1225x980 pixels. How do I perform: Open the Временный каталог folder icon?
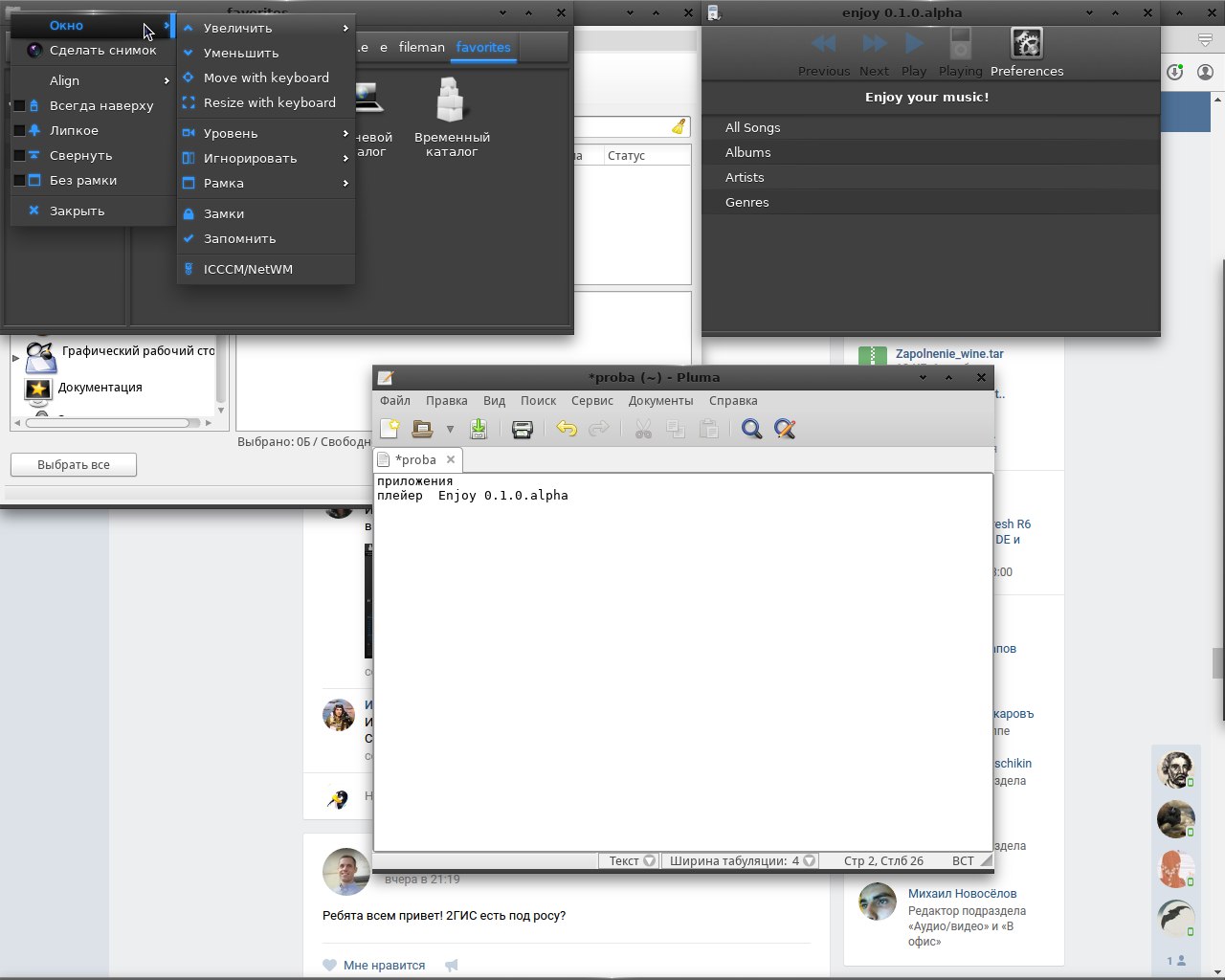click(x=451, y=100)
